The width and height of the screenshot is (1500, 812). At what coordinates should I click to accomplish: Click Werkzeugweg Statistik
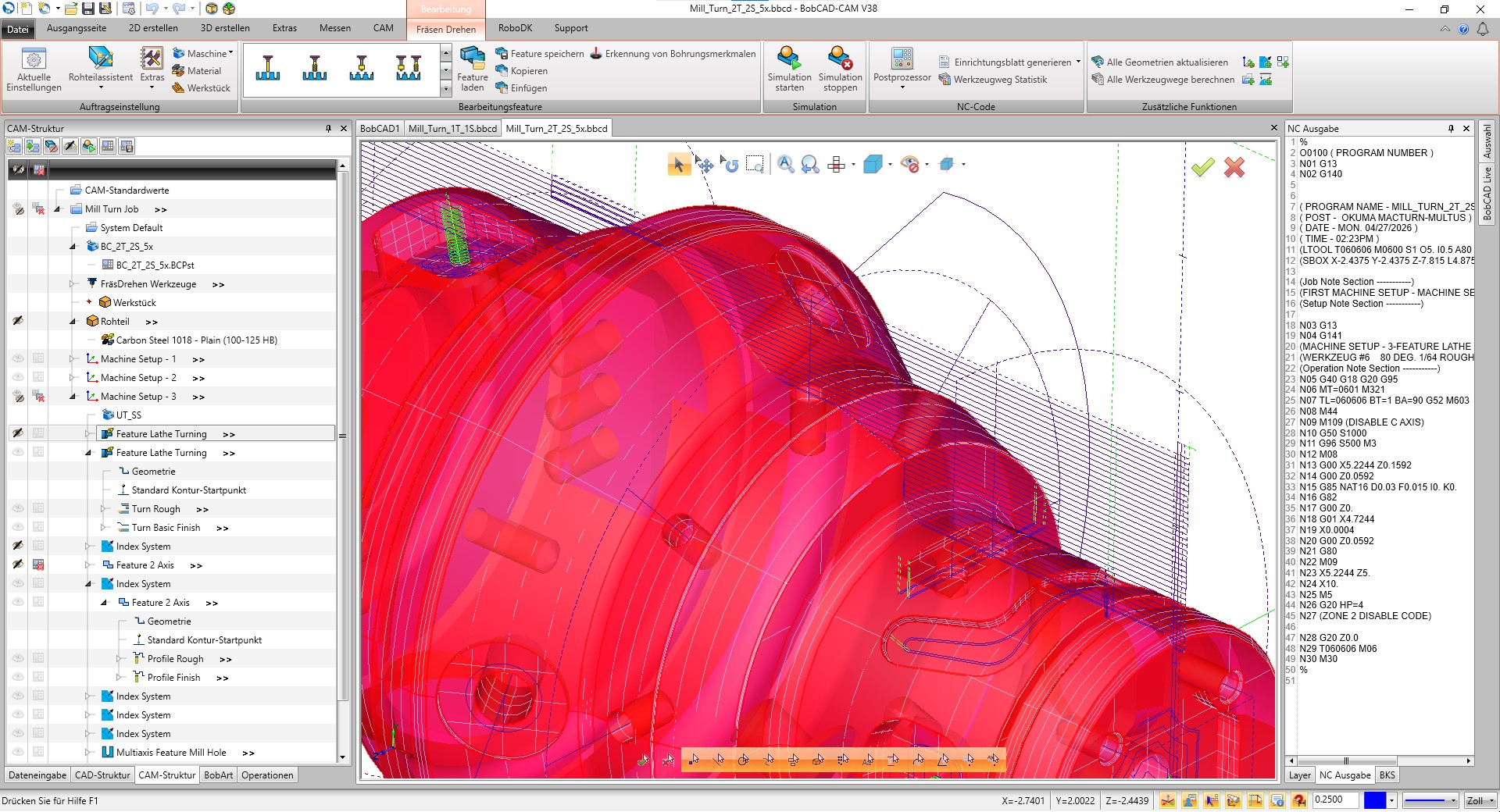click(x=992, y=80)
